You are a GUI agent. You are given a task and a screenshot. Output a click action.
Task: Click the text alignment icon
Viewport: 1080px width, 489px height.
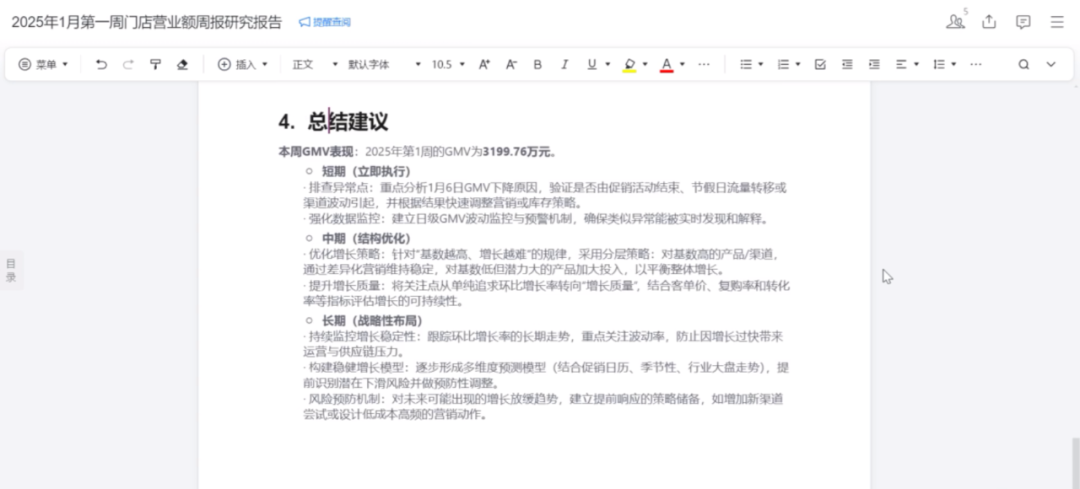(x=901, y=64)
